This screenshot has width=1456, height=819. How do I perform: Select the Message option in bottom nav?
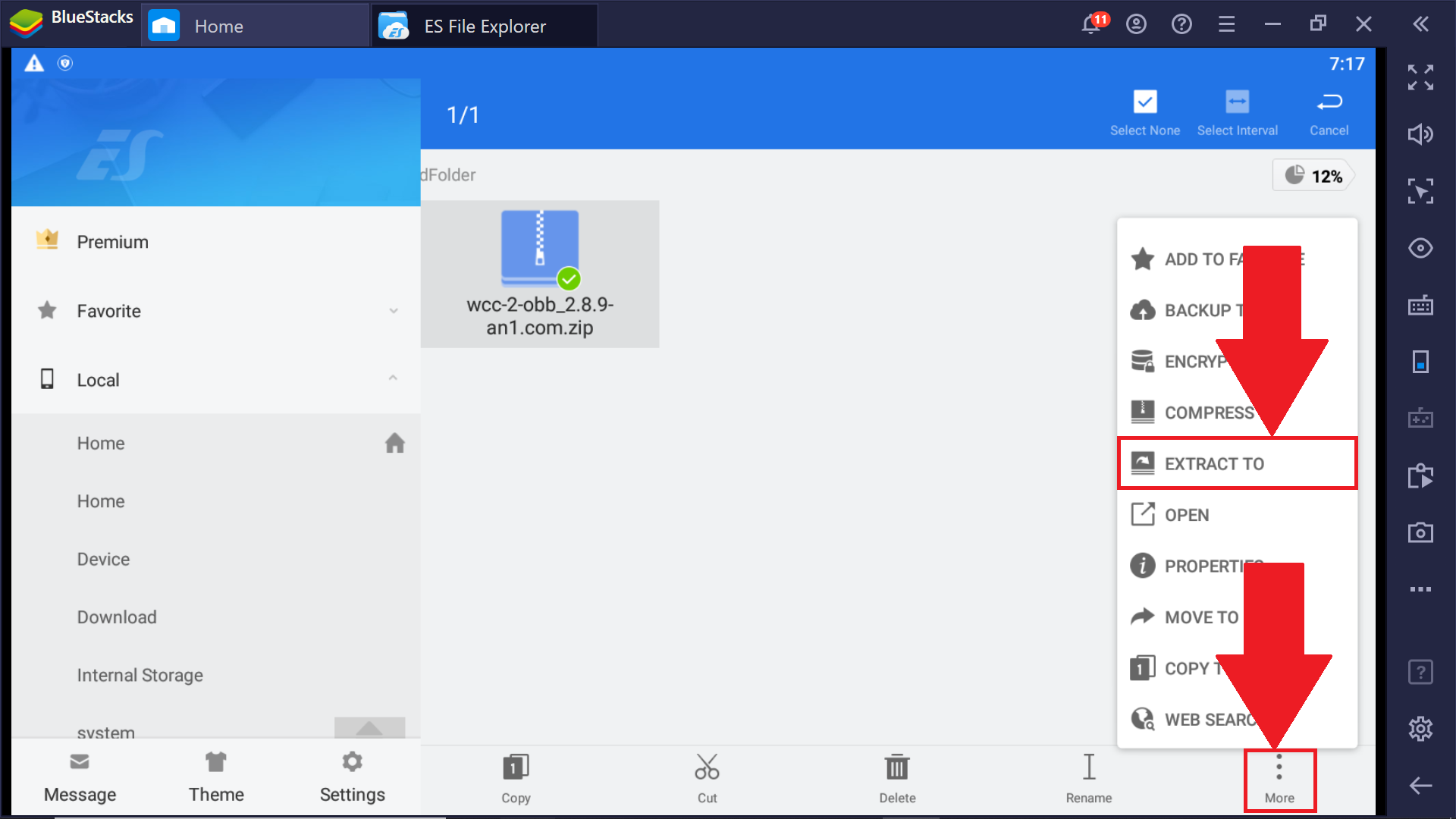tap(80, 780)
